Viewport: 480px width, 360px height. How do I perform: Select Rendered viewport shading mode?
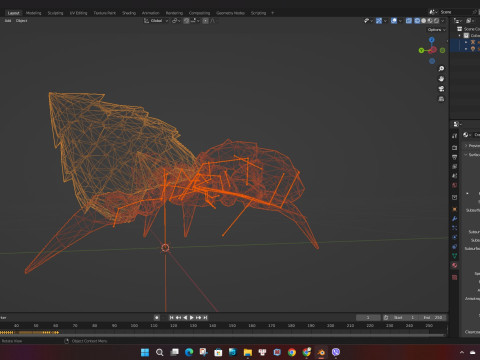click(x=436, y=21)
